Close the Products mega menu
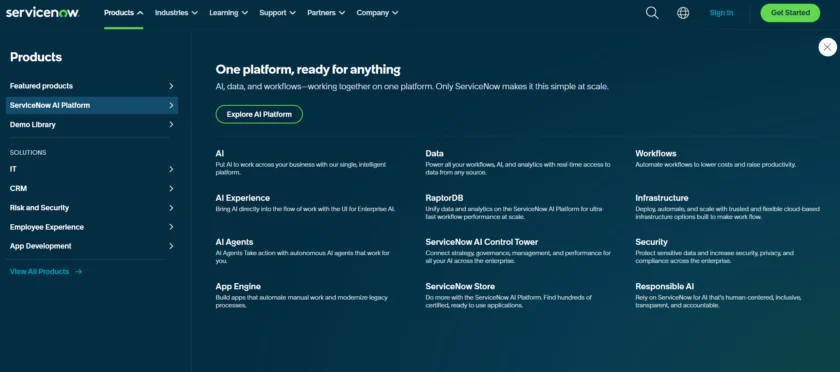Viewport: 840px width, 372px height. tap(827, 47)
